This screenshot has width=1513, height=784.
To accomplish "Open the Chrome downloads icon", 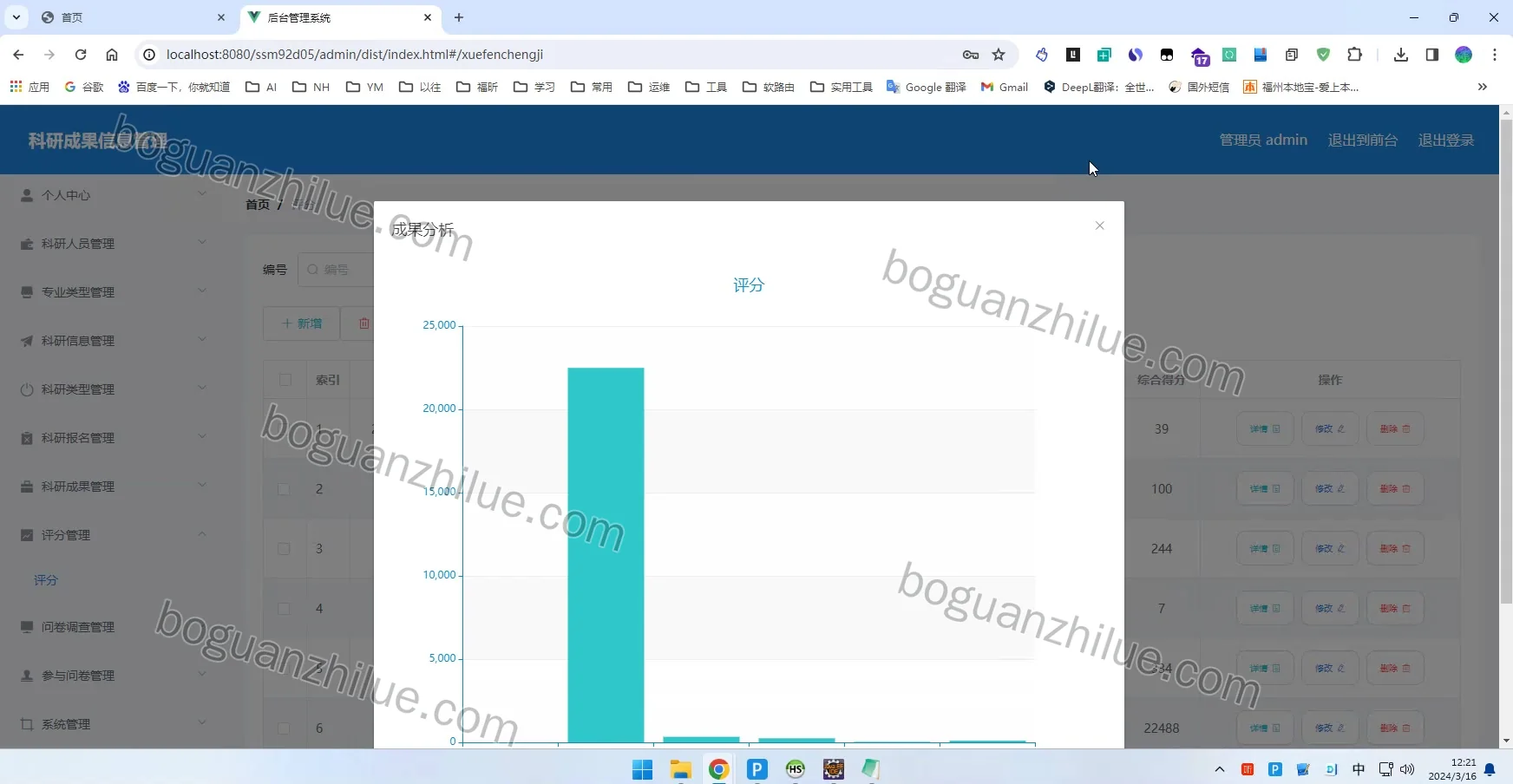I will click(1400, 55).
